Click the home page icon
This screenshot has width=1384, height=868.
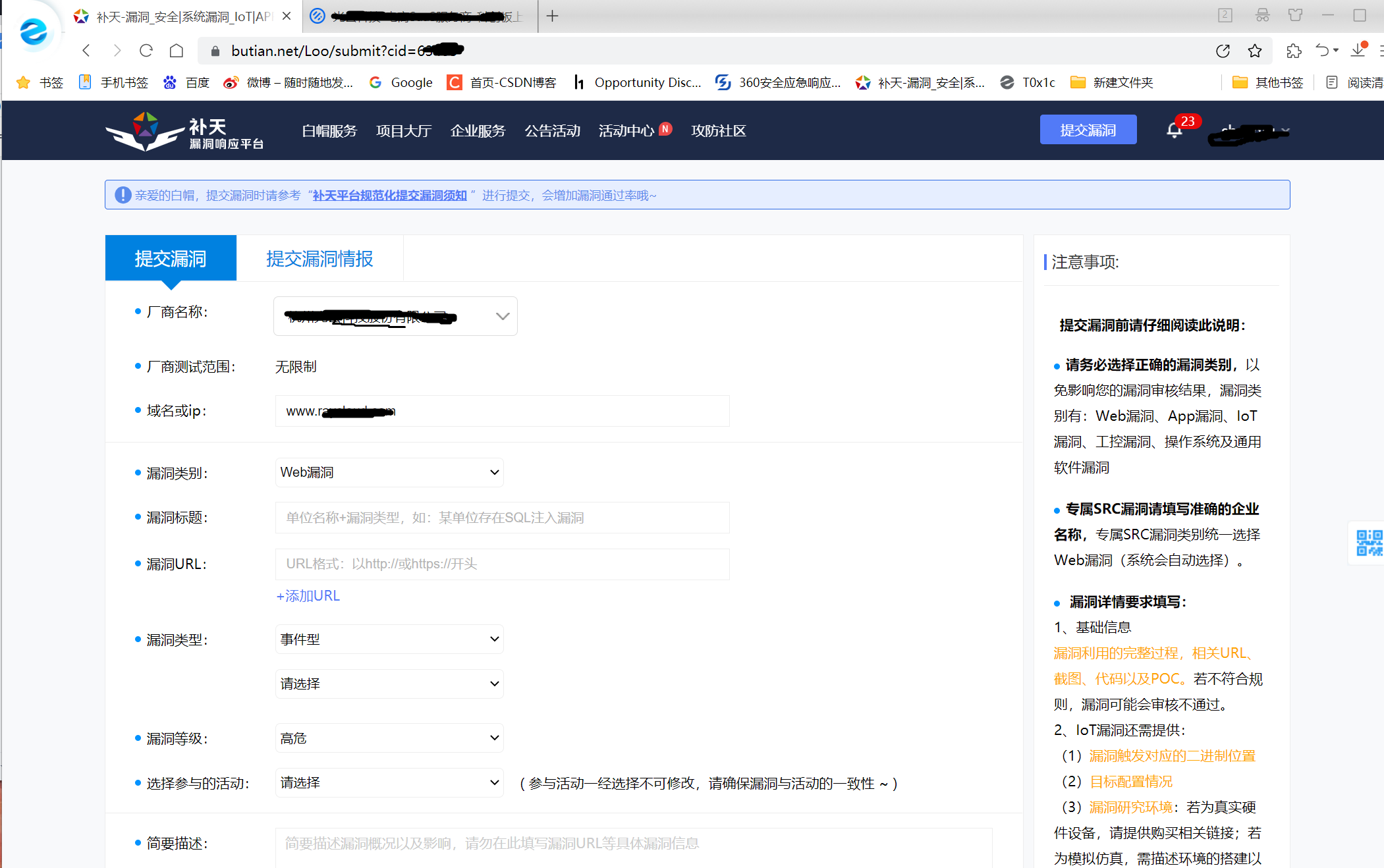pos(177,51)
